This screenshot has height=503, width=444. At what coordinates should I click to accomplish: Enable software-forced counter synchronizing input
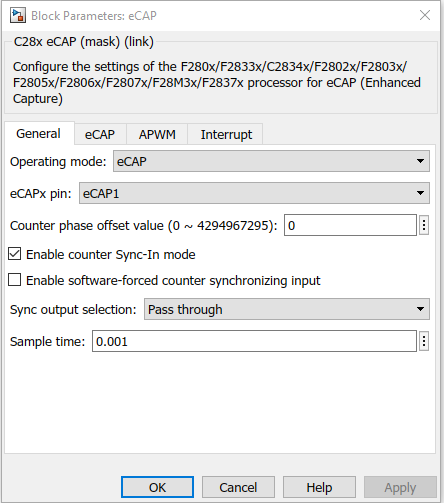click(x=15, y=280)
